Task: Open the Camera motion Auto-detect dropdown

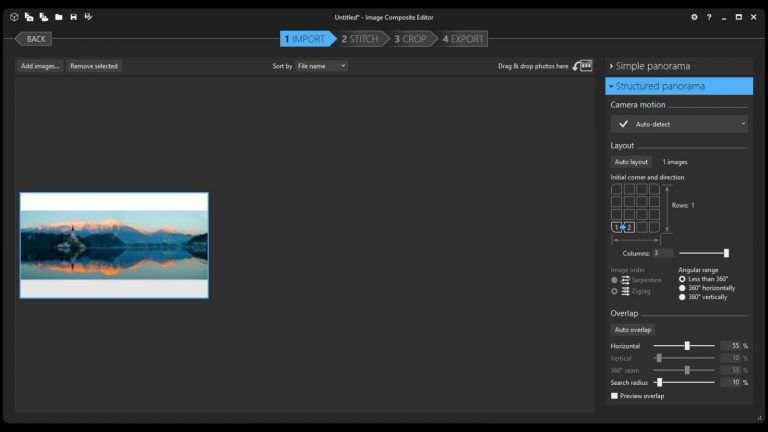Action: (679, 124)
